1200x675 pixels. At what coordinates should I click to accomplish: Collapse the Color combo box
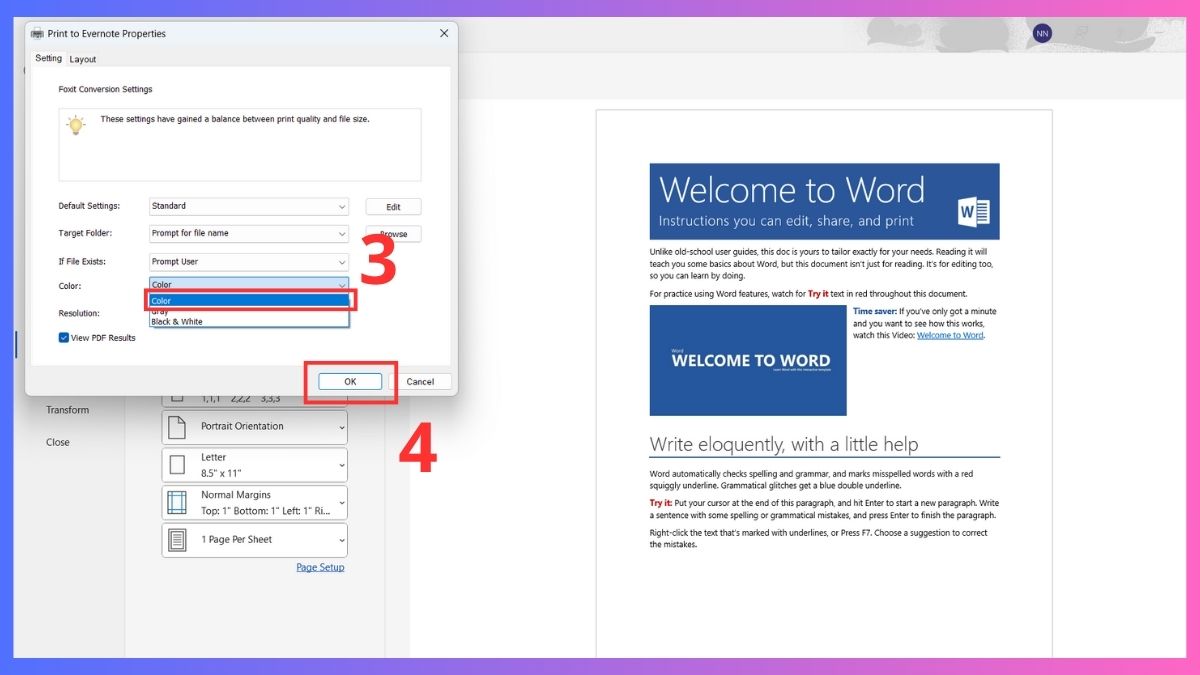coord(249,285)
